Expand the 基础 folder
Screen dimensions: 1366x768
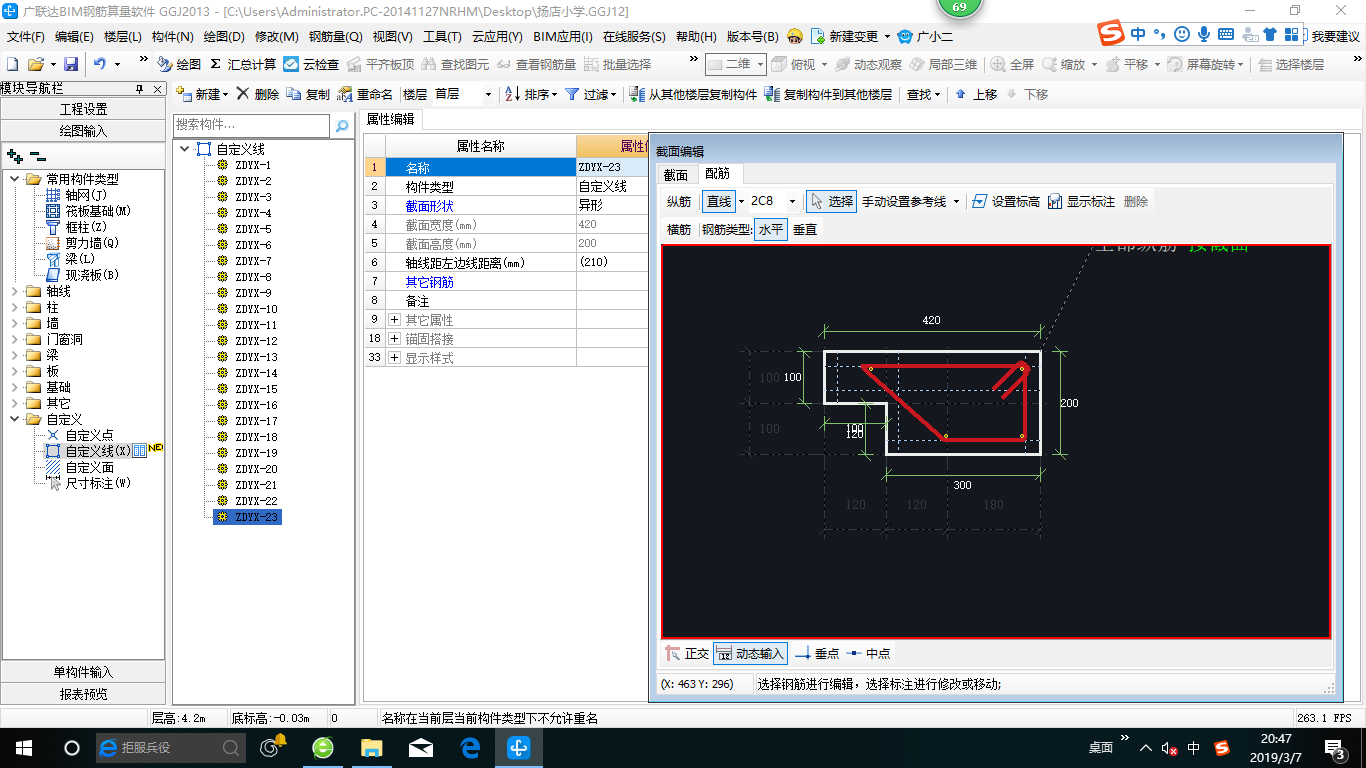click(14, 387)
